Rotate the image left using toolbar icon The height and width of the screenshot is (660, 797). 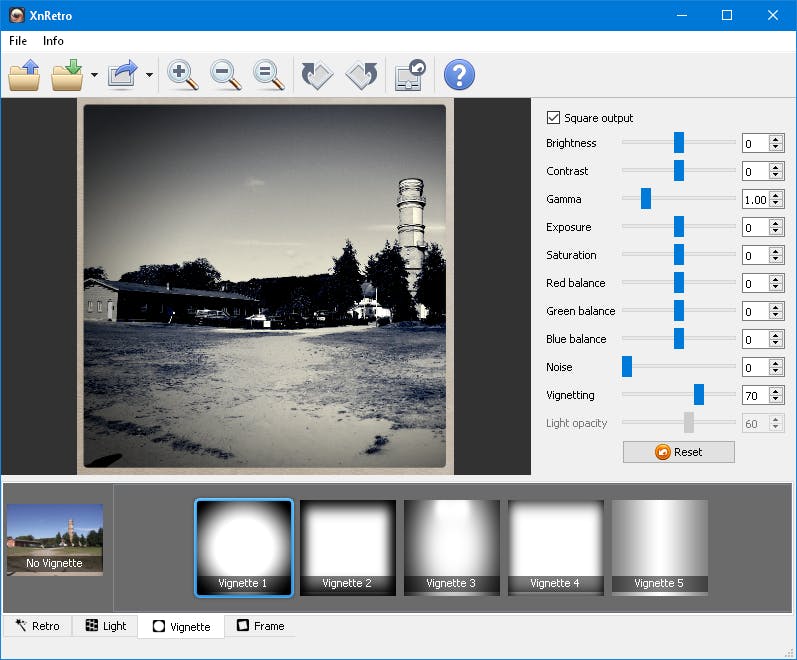click(317, 75)
